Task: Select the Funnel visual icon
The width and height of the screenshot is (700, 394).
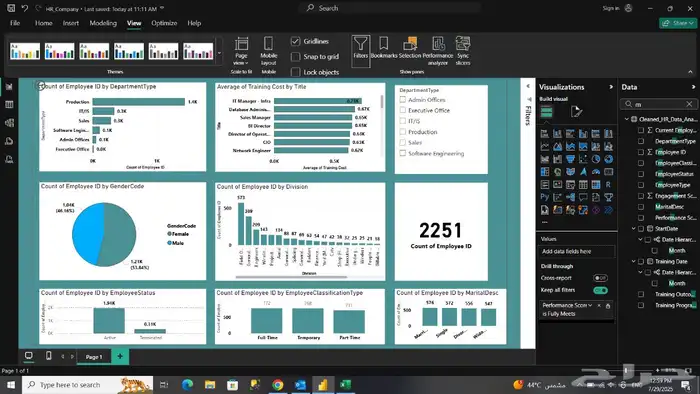Action: (570, 159)
